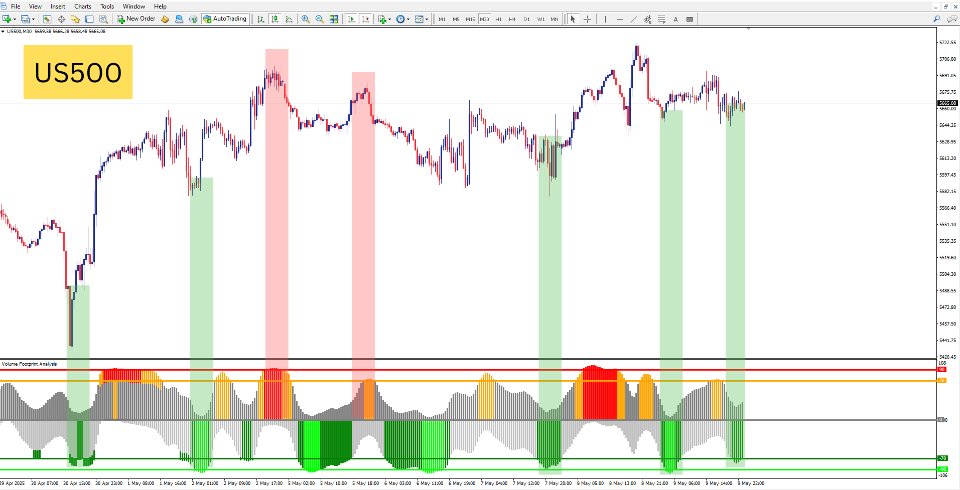Viewport: 960px width, 490px height.
Task: Toggle Chart Shift mode
Action: [x=366, y=19]
